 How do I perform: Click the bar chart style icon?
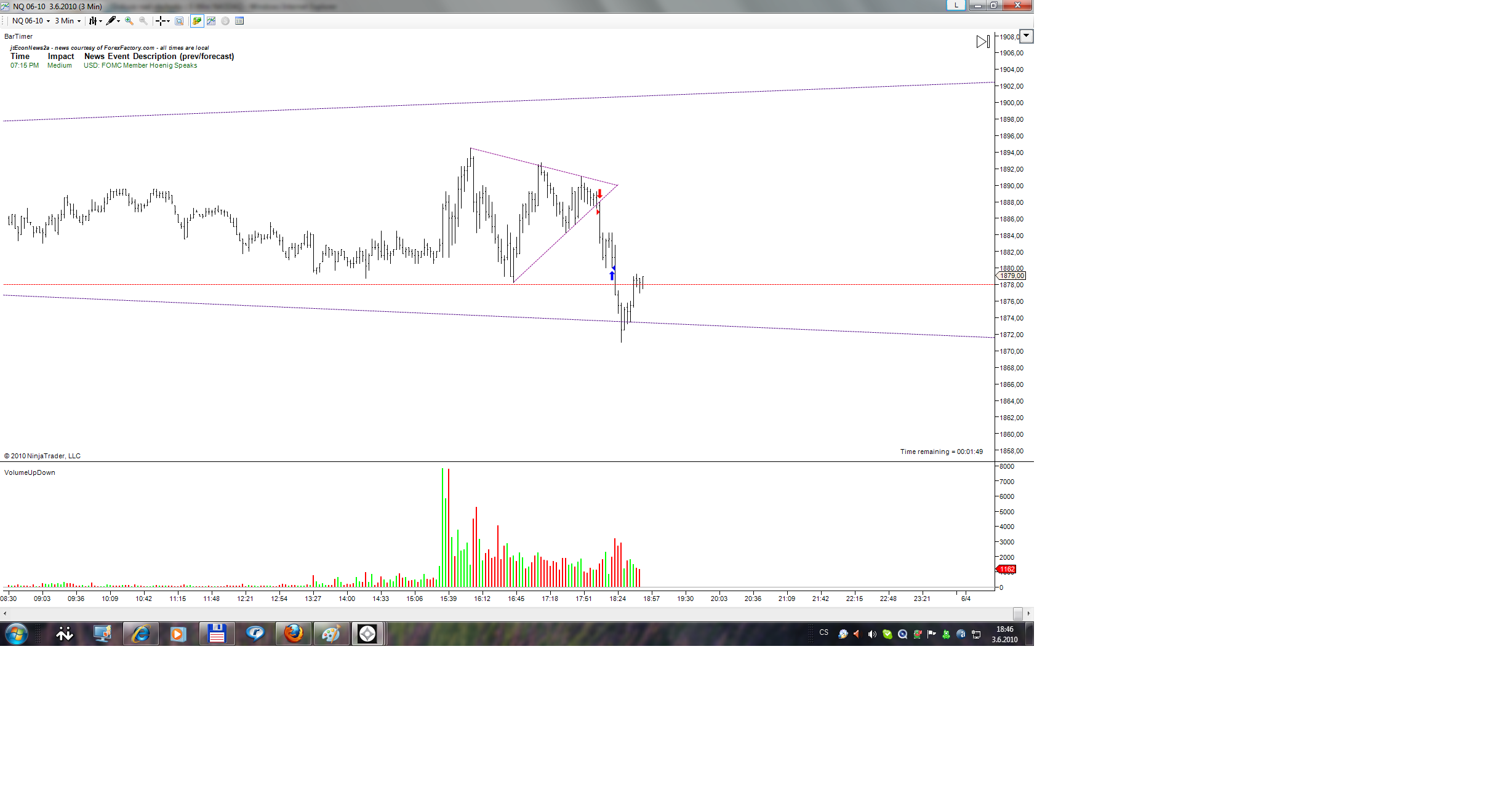click(x=93, y=21)
